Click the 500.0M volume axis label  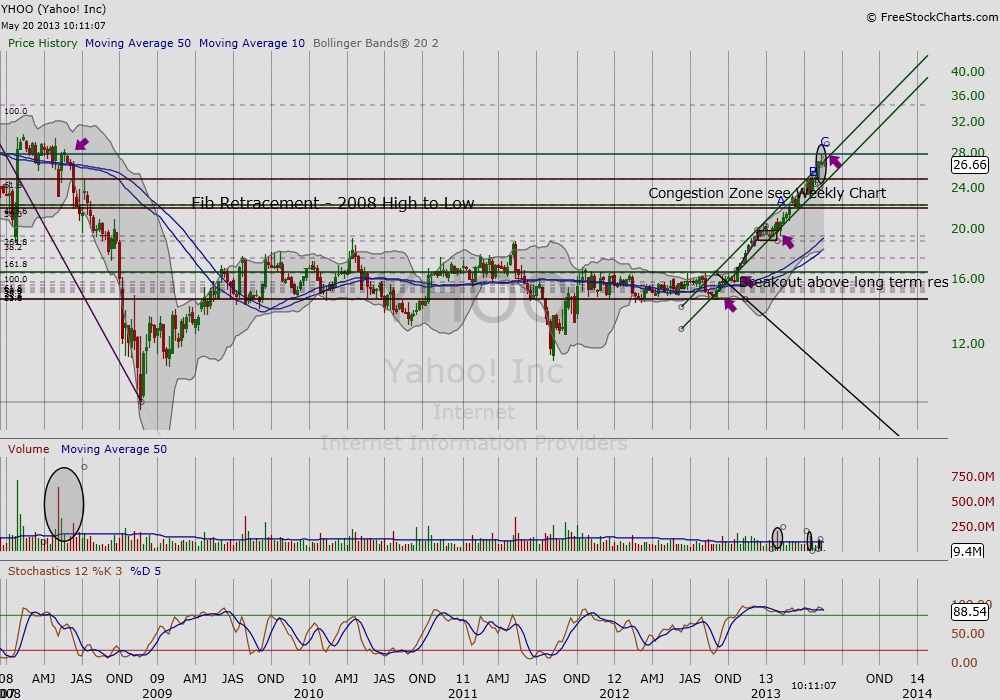973,502
